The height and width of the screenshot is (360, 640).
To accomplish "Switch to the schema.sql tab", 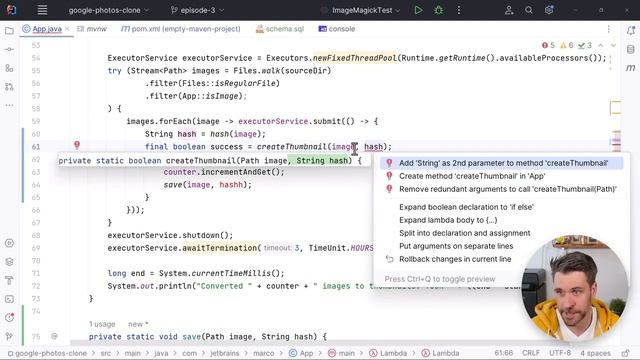I will 280,29.
